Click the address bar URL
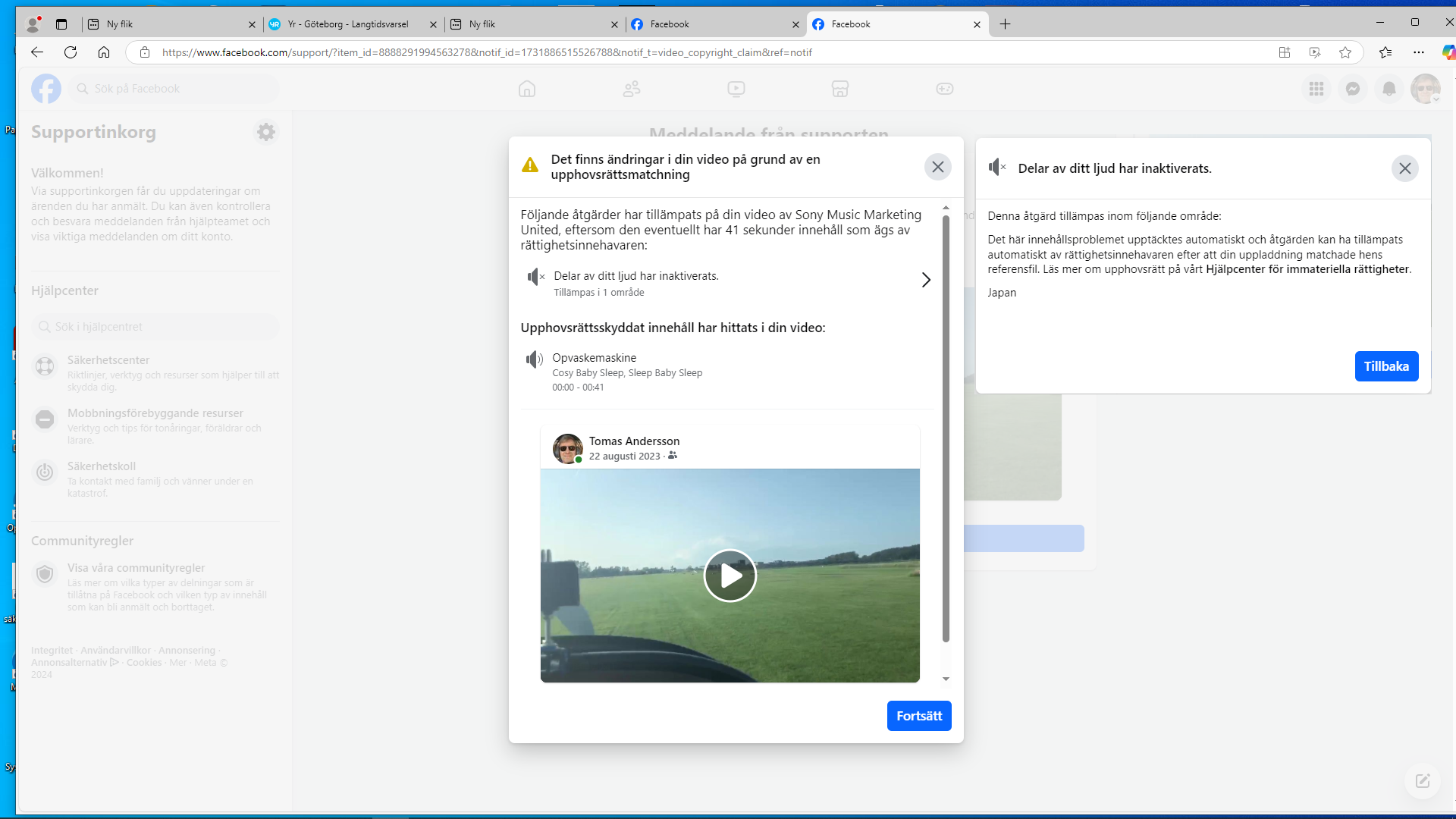This screenshot has width=1456, height=819. 487,52
